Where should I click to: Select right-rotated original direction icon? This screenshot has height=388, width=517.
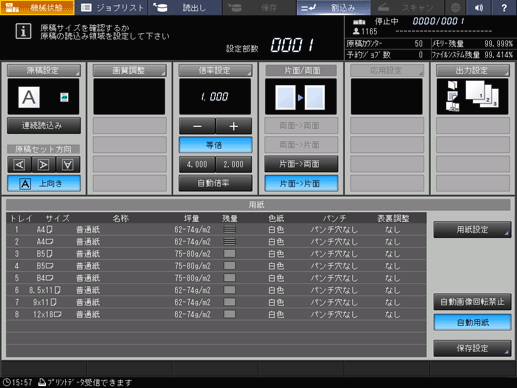pyautogui.click(x=43, y=164)
